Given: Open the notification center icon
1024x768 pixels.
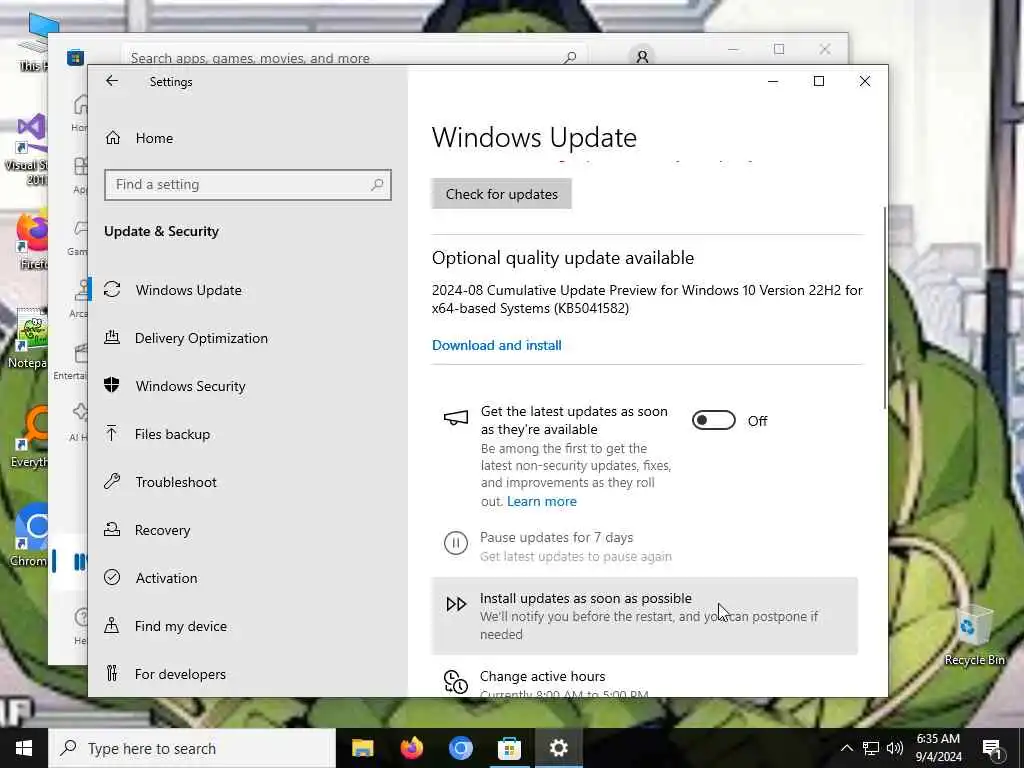Looking at the screenshot, I should pos(992,748).
